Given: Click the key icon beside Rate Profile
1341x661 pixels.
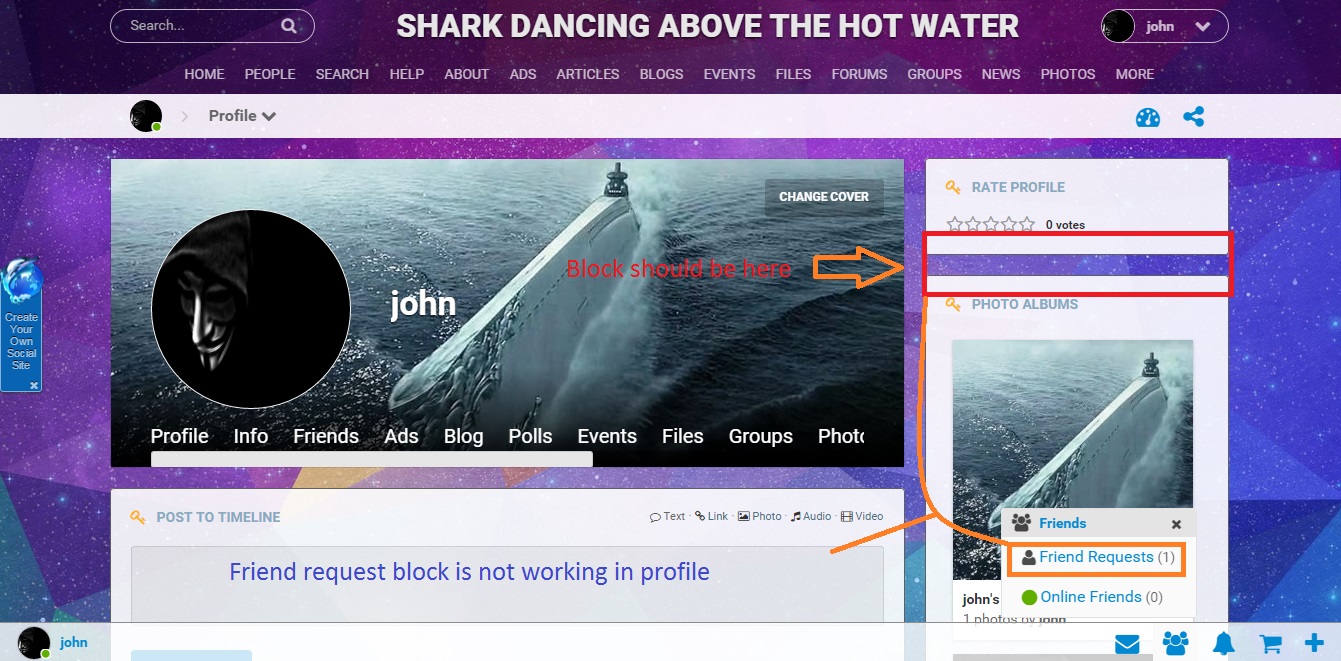Looking at the screenshot, I should [952, 187].
